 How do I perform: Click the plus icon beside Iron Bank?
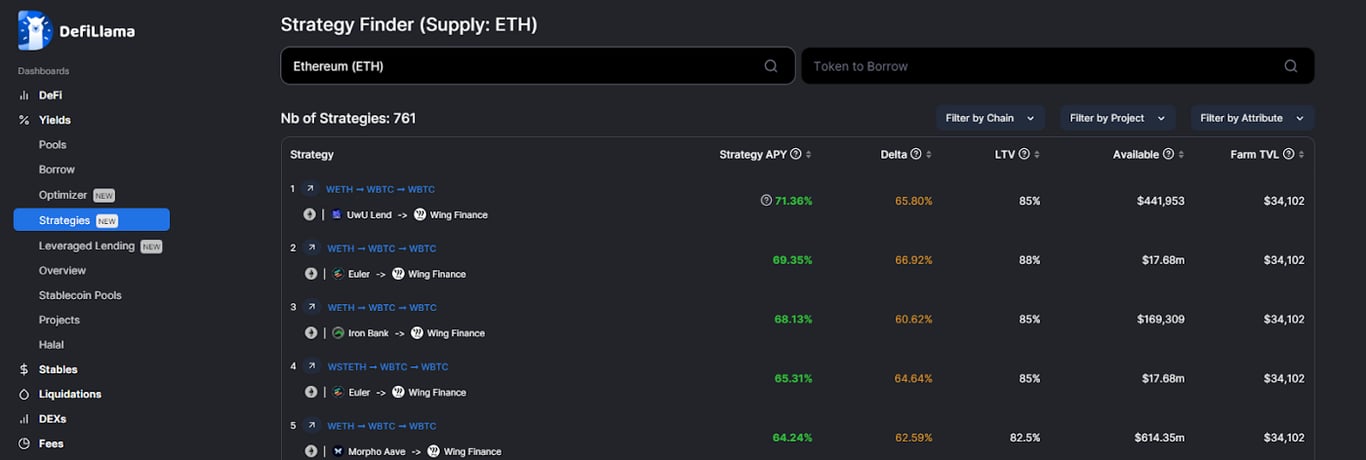pyautogui.click(x=310, y=333)
